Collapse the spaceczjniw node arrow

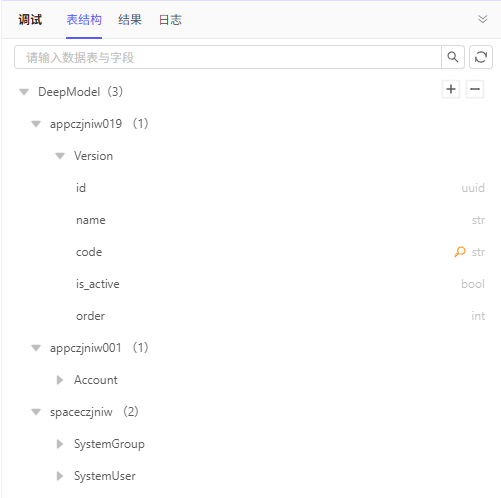36,412
